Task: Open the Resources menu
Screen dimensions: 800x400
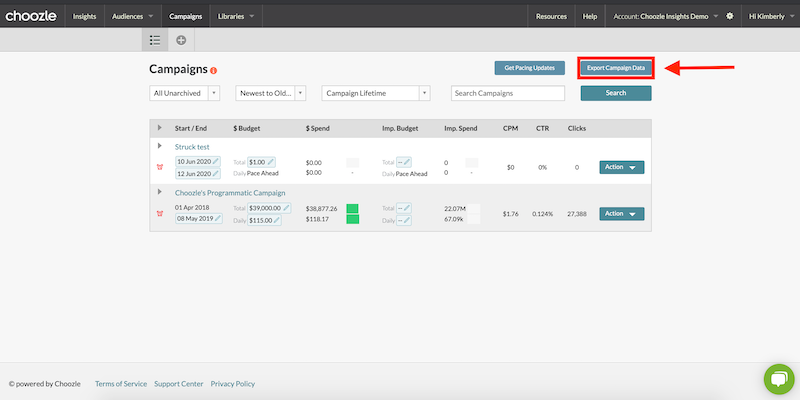Action: (551, 16)
